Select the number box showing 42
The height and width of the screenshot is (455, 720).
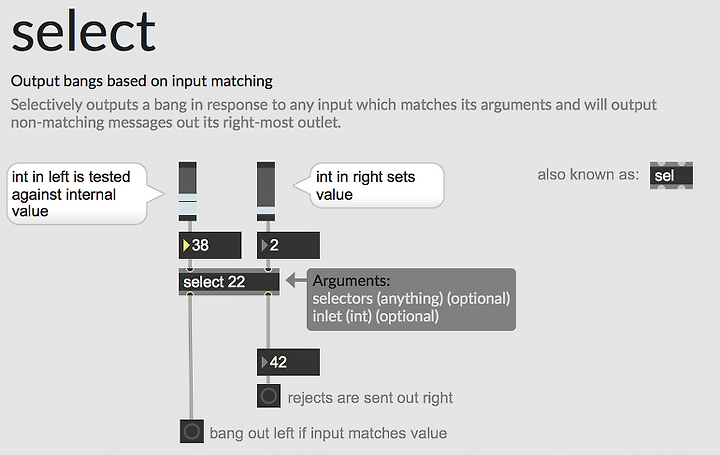288,362
